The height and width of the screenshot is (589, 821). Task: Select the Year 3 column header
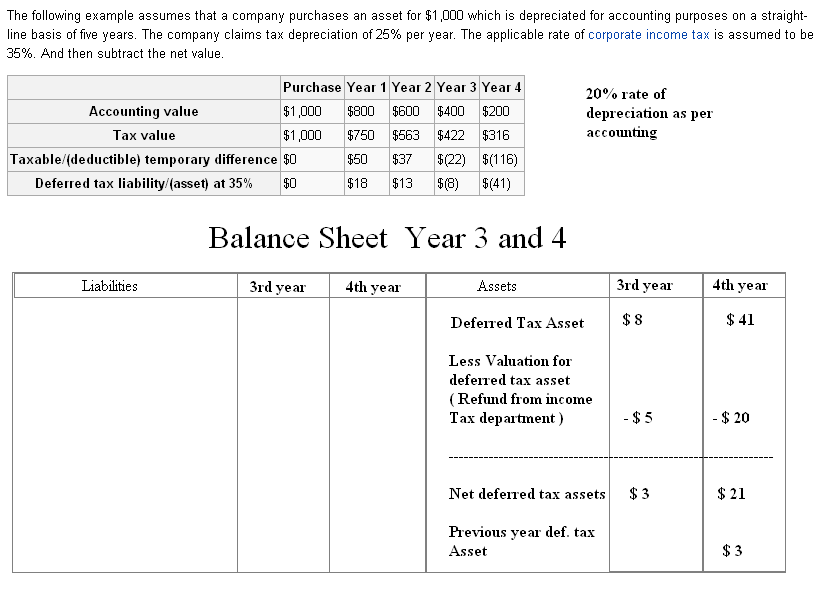(x=455, y=87)
